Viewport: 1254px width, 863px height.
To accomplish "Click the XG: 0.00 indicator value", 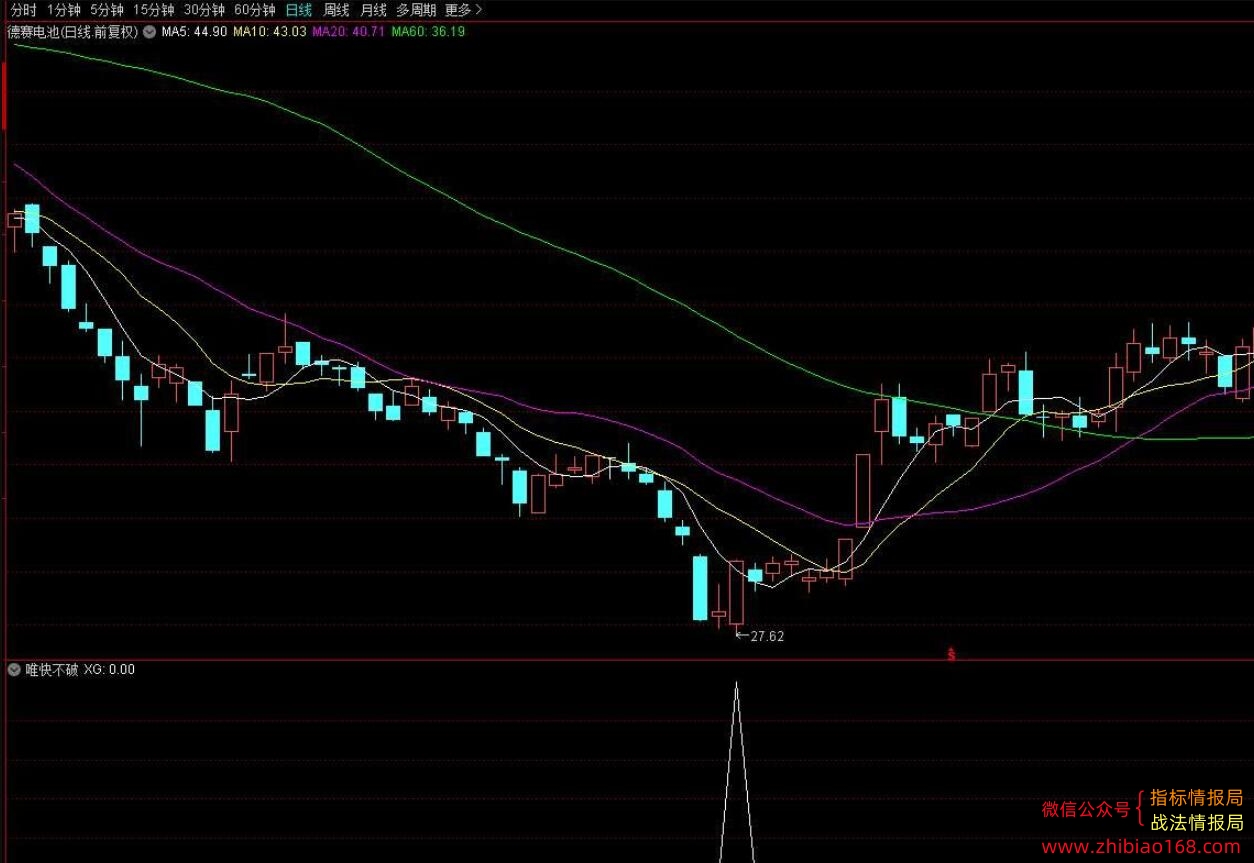I will 109,669.
